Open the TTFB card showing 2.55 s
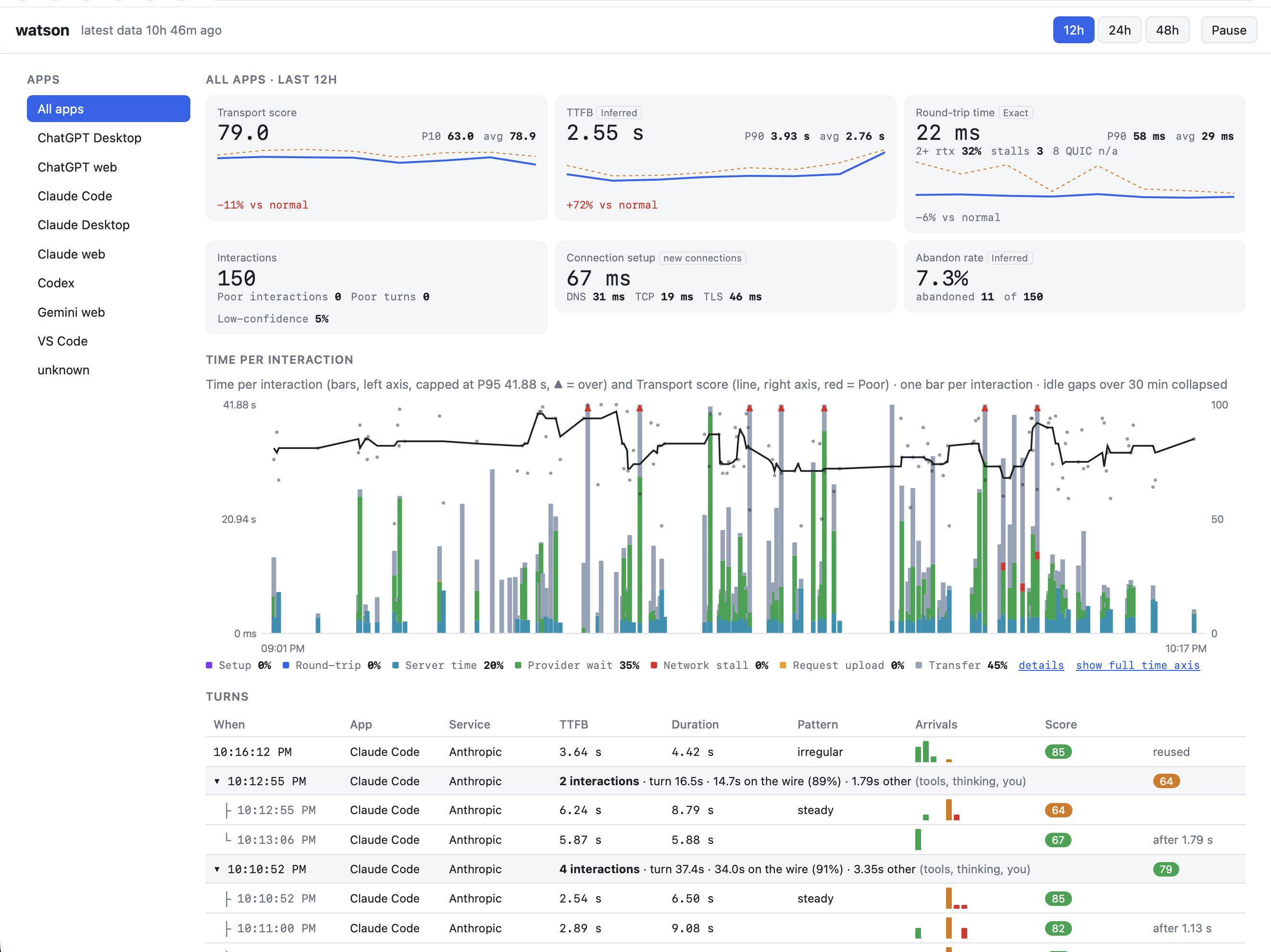This screenshot has width=1271, height=952. point(725,158)
